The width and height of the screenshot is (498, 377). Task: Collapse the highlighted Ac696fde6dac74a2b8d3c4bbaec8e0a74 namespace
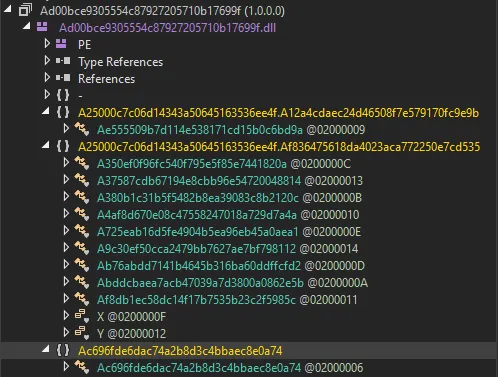pos(46,349)
